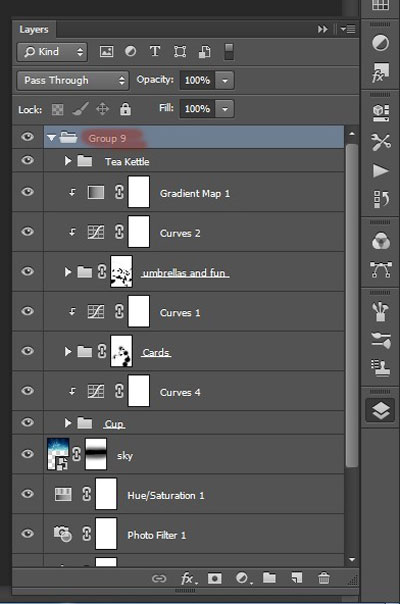Hide the Photo Filter 1 layer

(27, 534)
